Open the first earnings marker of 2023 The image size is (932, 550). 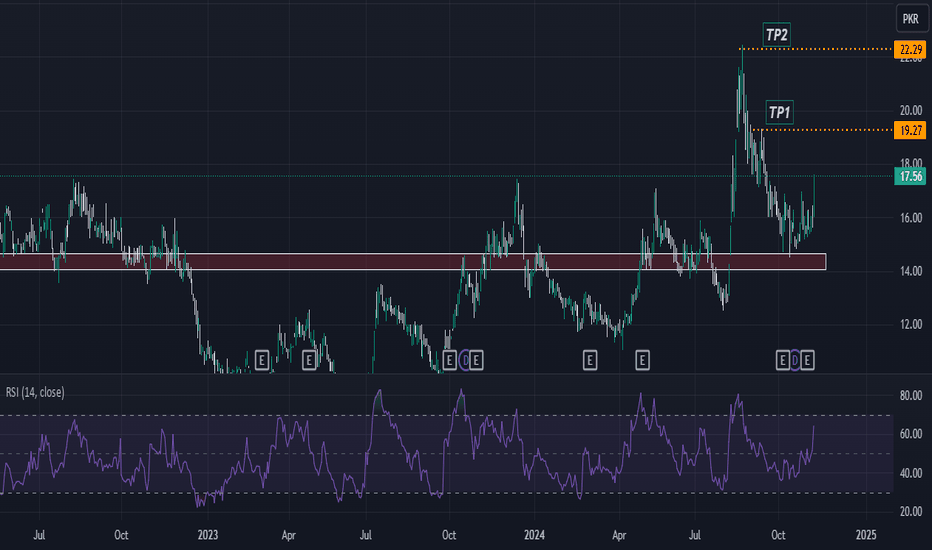(x=262, y=360)
